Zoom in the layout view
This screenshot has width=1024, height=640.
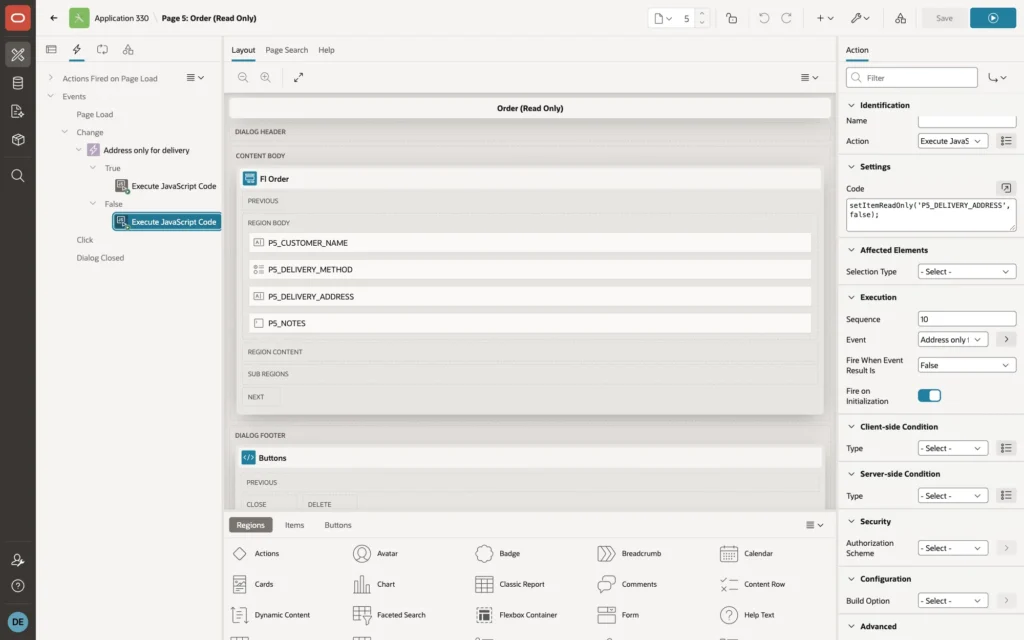tap(266, 77)
